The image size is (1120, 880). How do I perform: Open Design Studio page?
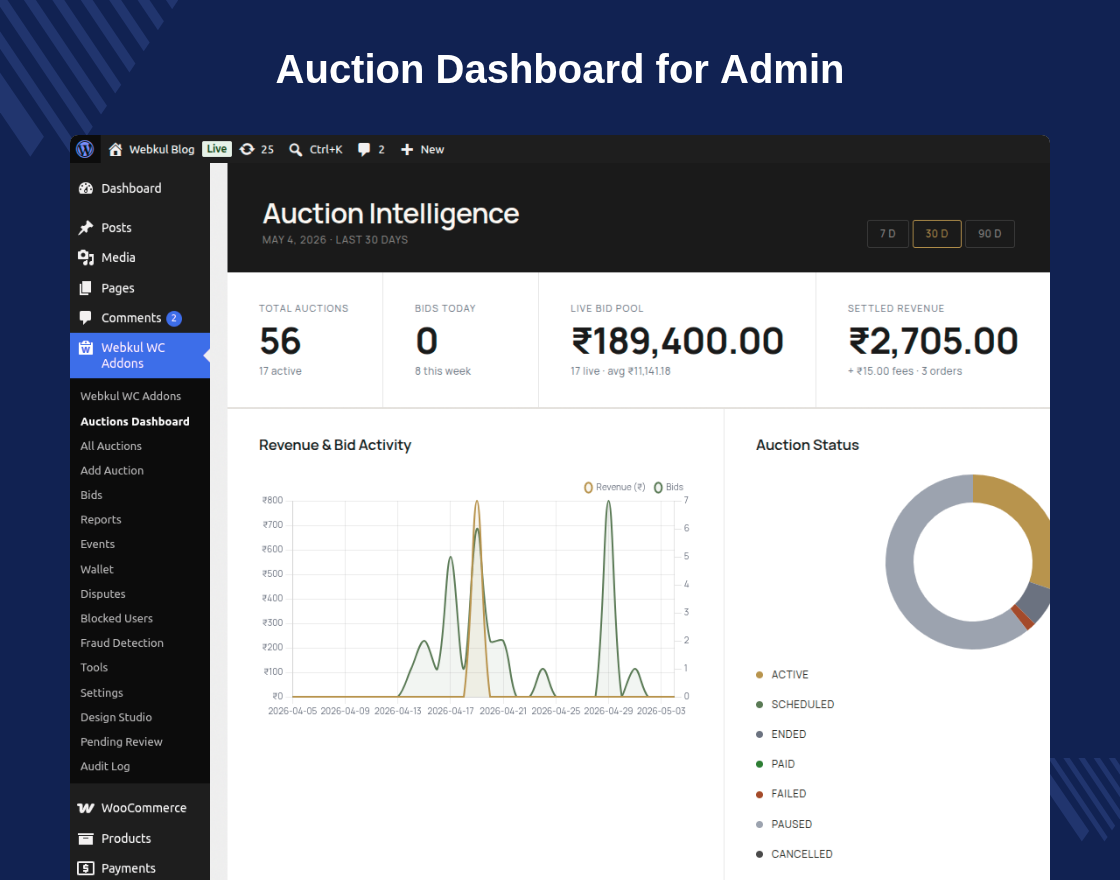point(116,717)
